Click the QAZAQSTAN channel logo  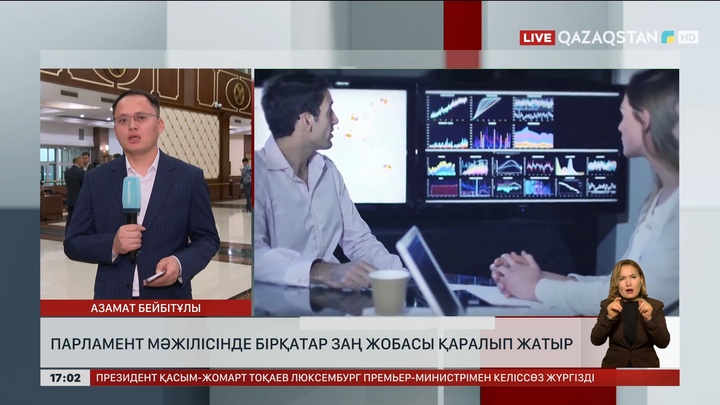[x=615, y=38]
